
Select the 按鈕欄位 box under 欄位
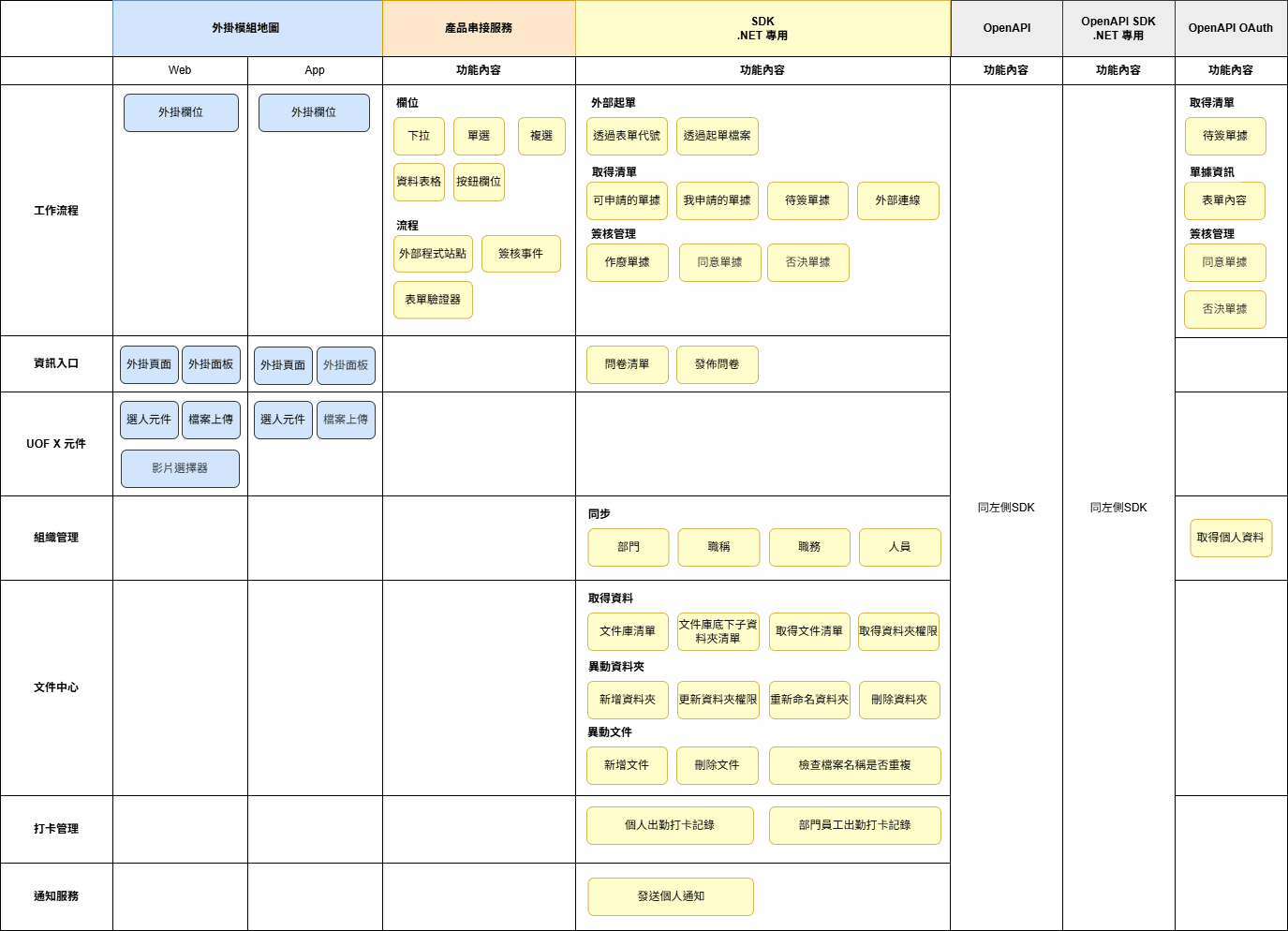coord(479,182)
